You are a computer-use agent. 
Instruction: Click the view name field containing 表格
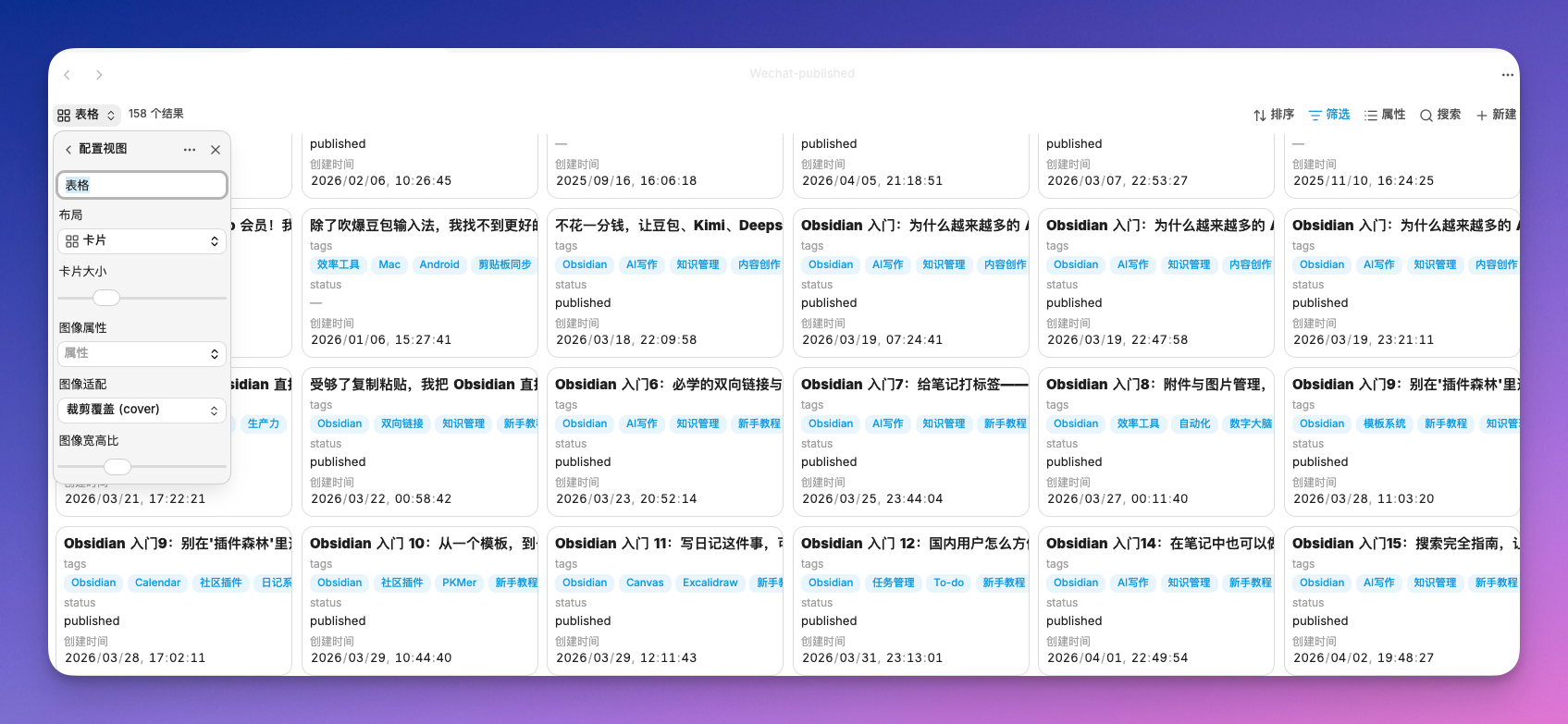point(142,185)
